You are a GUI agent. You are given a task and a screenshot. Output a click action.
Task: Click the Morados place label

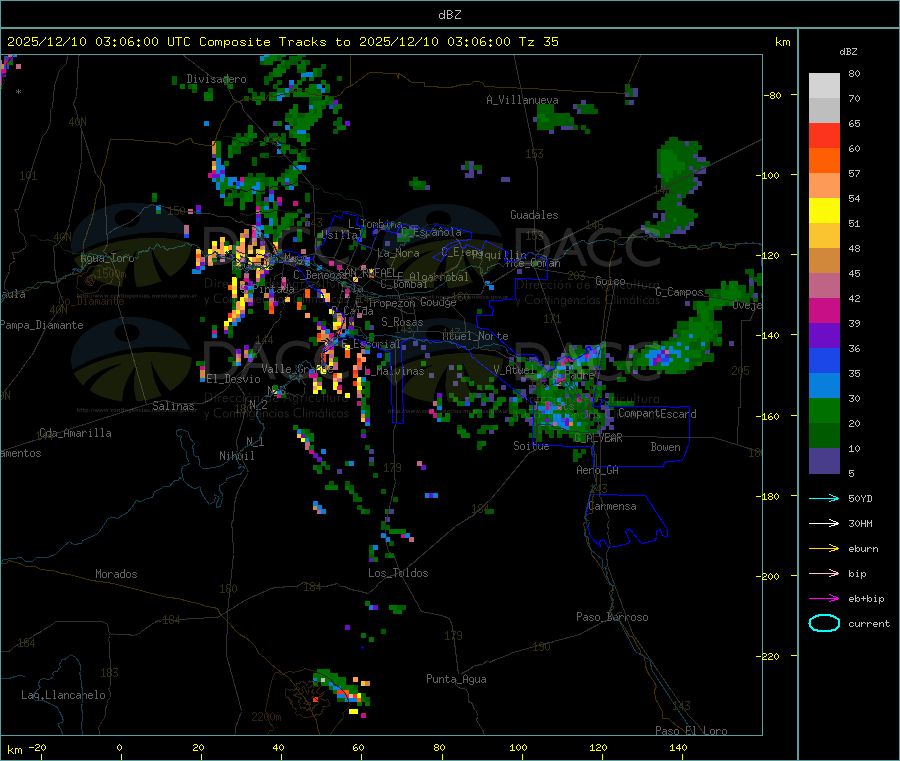(116, 574)
